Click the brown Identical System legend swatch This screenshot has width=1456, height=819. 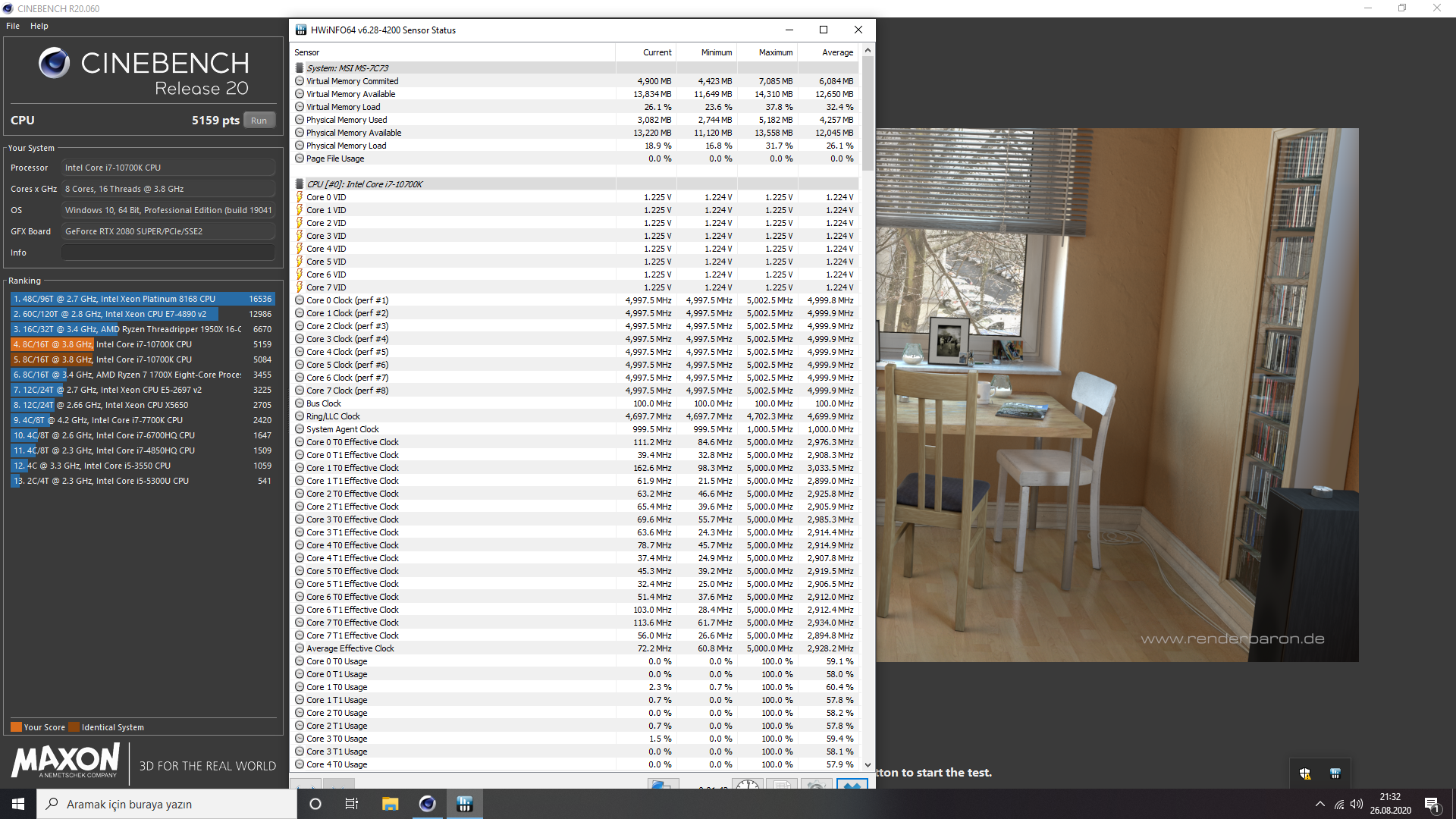(74, 727)
